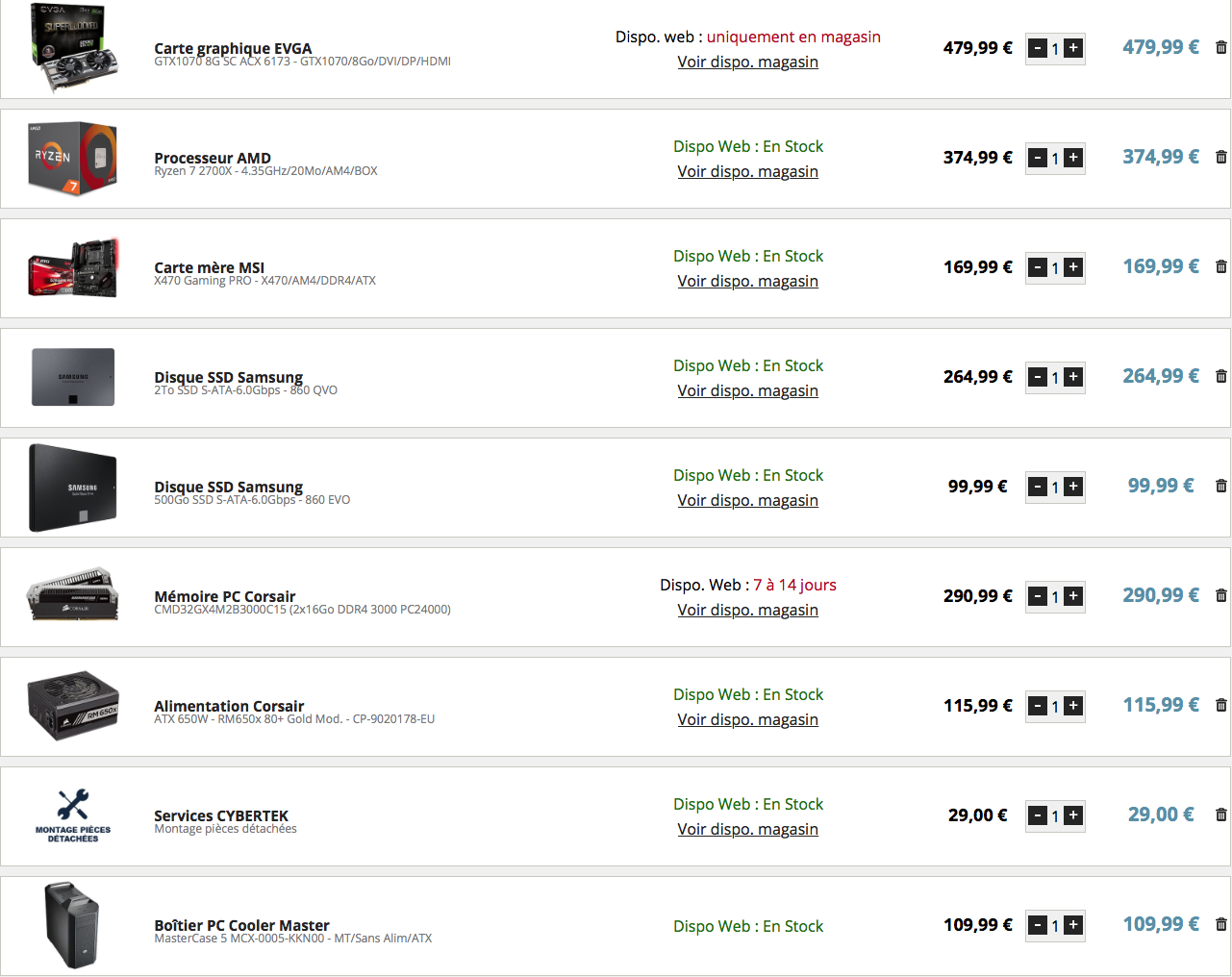Delete the 2To Samsung 860 QVO SSD
Viewport: 1232px width, 977px height.
point(1221,376)
